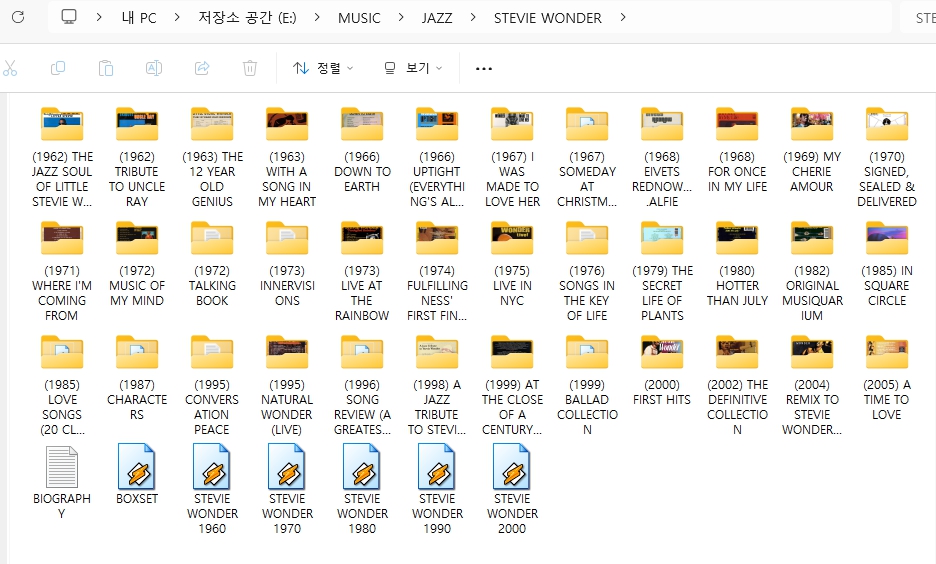Select the STEVIE WONDER 1980 playlist file
The height and width of the screenshot is (564, 936).
click(x=362, y=466)
